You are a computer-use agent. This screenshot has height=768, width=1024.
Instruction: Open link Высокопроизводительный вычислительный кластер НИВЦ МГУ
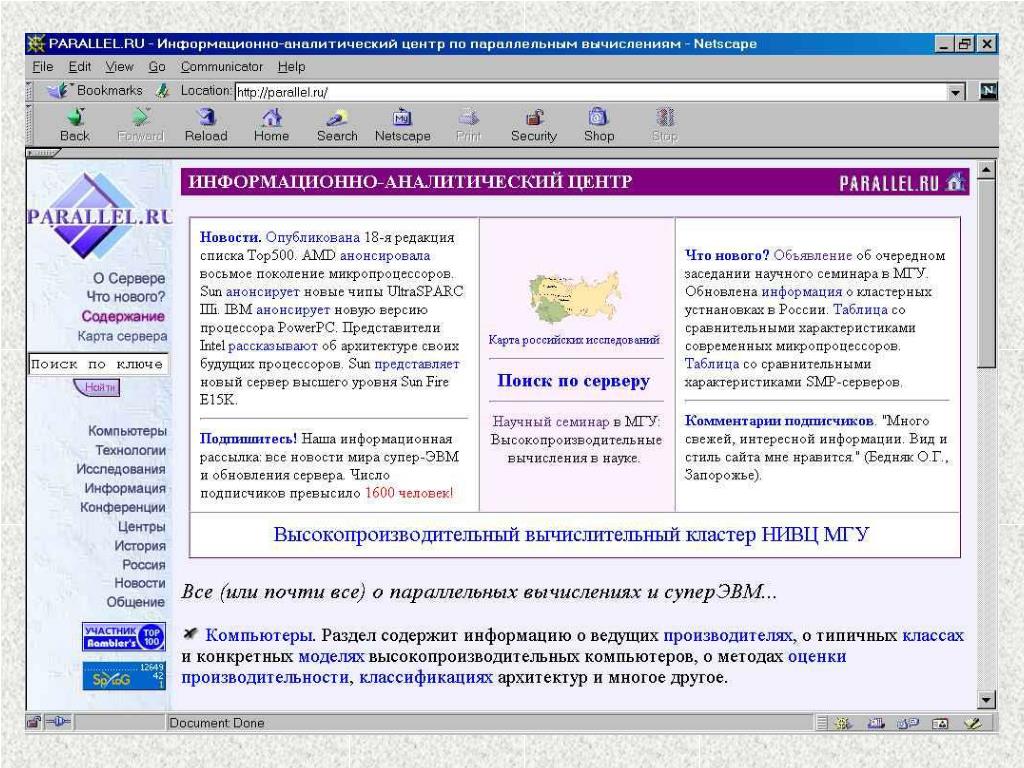571,535
